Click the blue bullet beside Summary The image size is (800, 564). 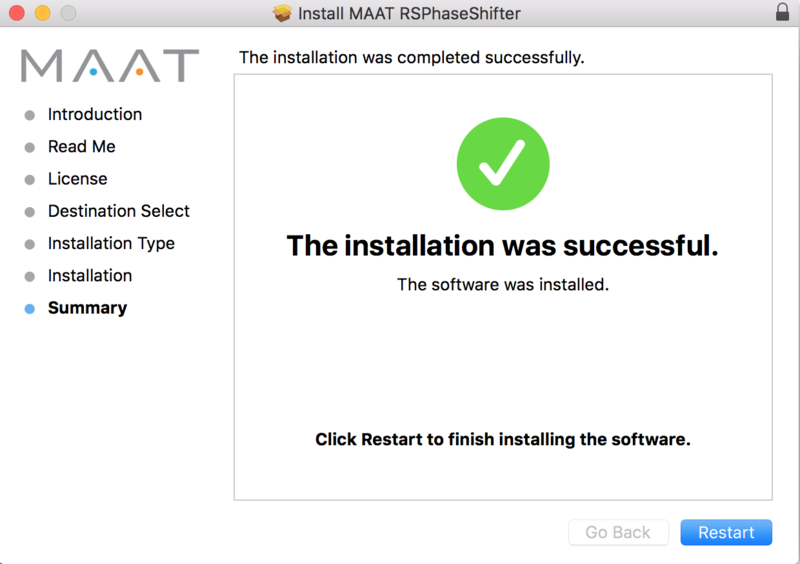click(x=30, y=309)
